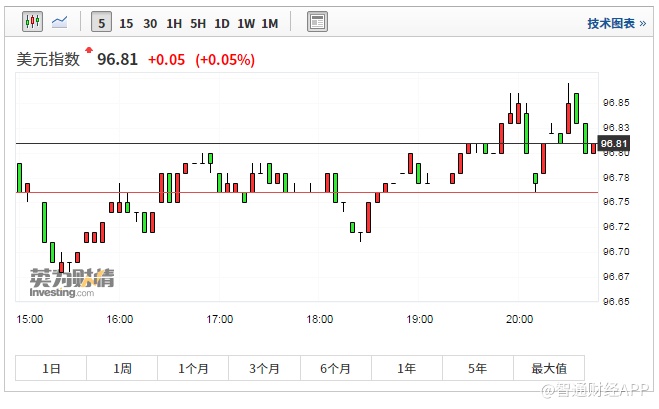
Task: Click the 96.81 current price label
Action: (x=612, y=144)
